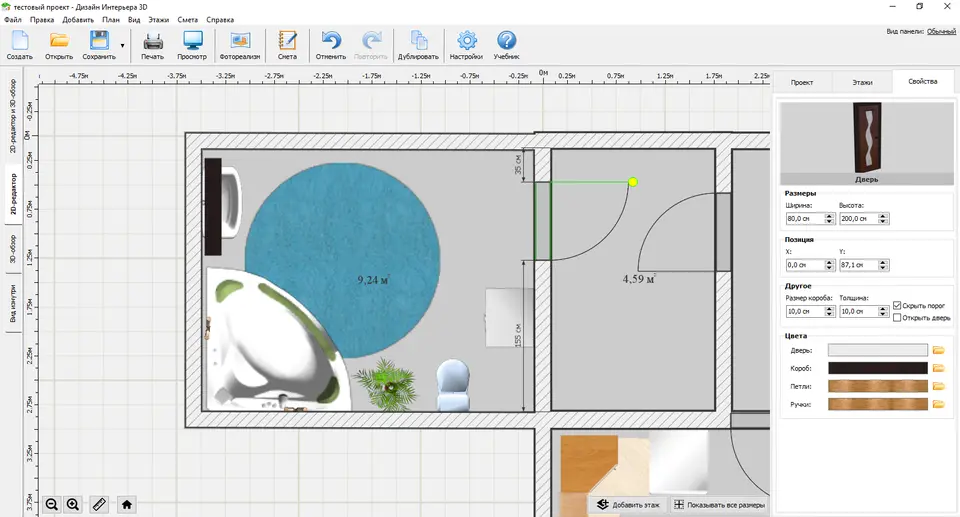Open the Смета menu
This screenshot has width=960, height=517.
click(188, 20)
